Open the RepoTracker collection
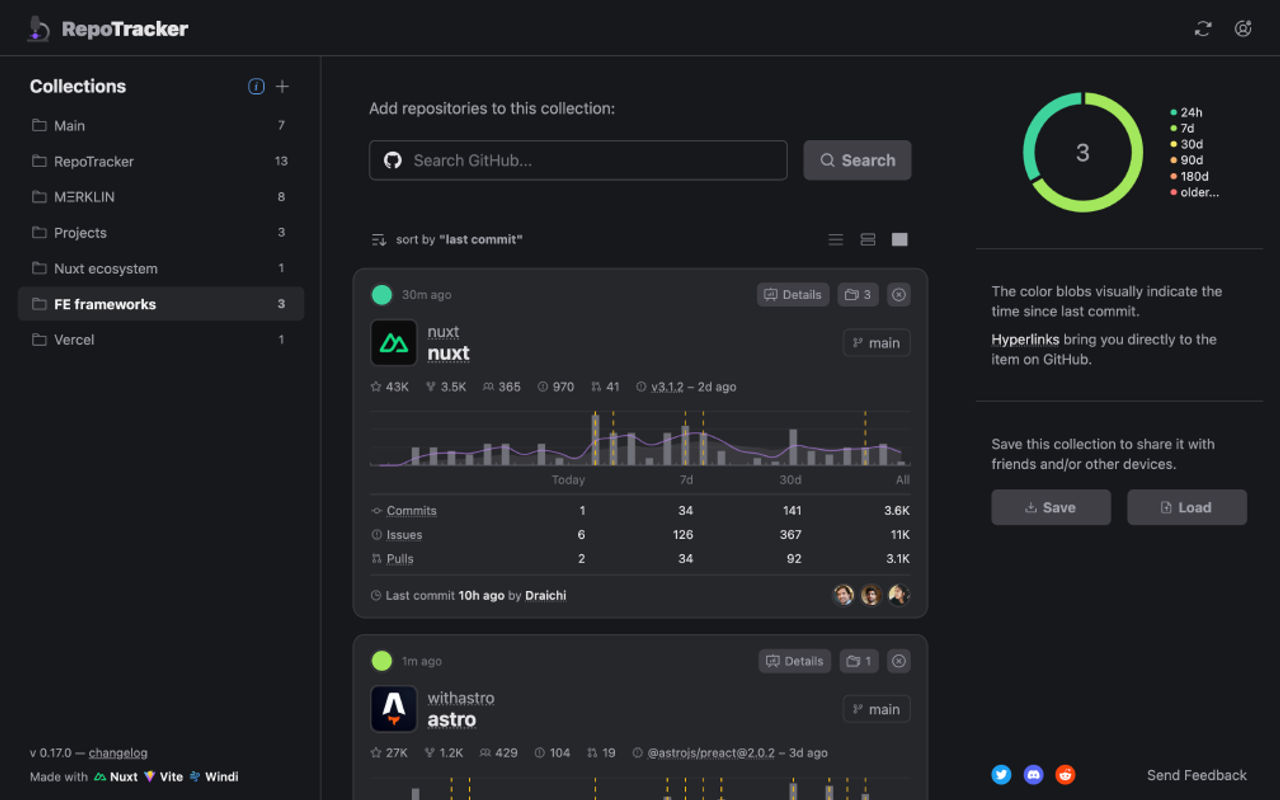The image size is (1280, 800). [161, 161]
